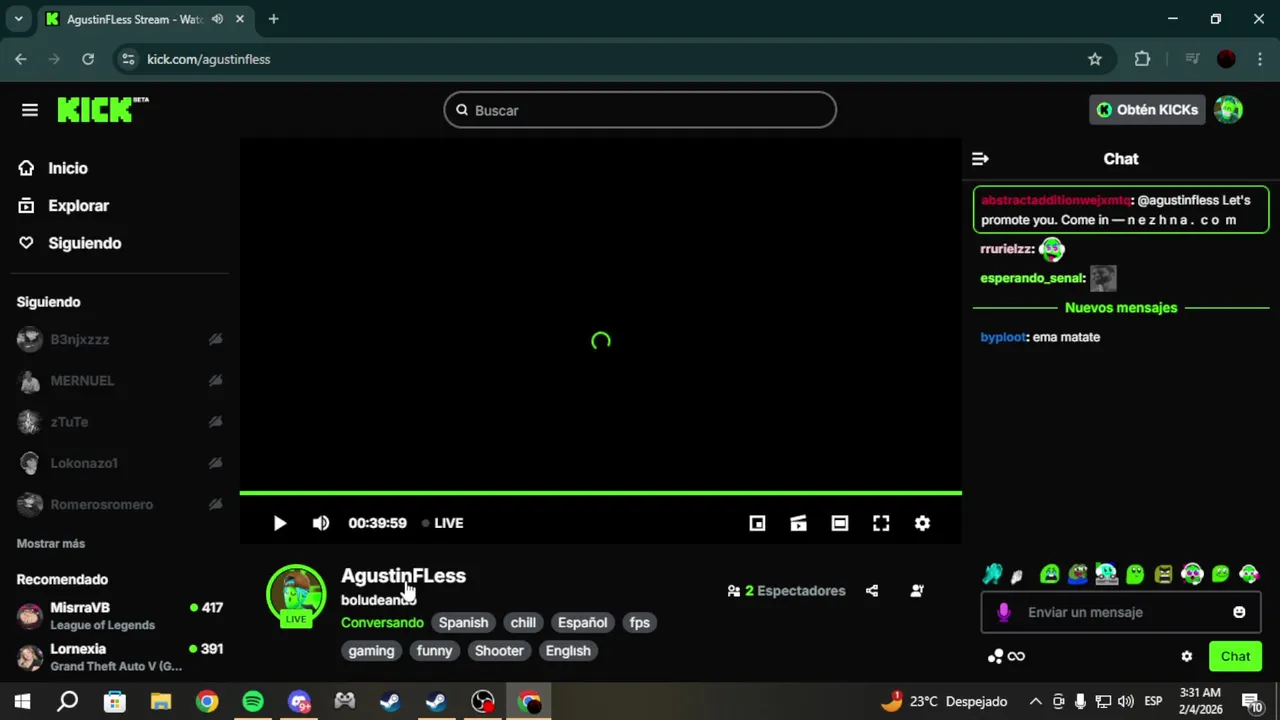Click the KICK logo
Screen dimensions: 1280x720
pos(102,110)
